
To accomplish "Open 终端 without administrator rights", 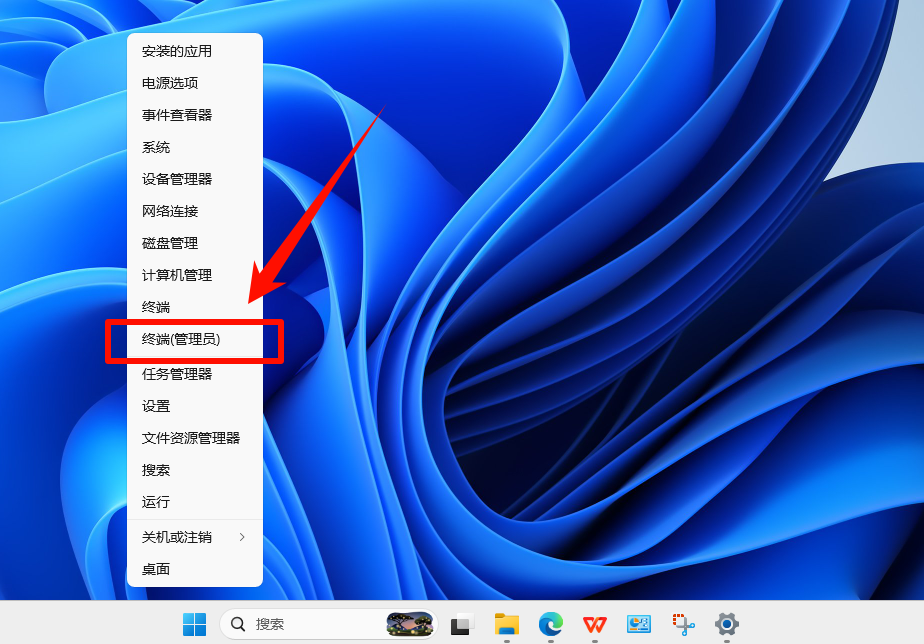I will (x=195, y=307).
